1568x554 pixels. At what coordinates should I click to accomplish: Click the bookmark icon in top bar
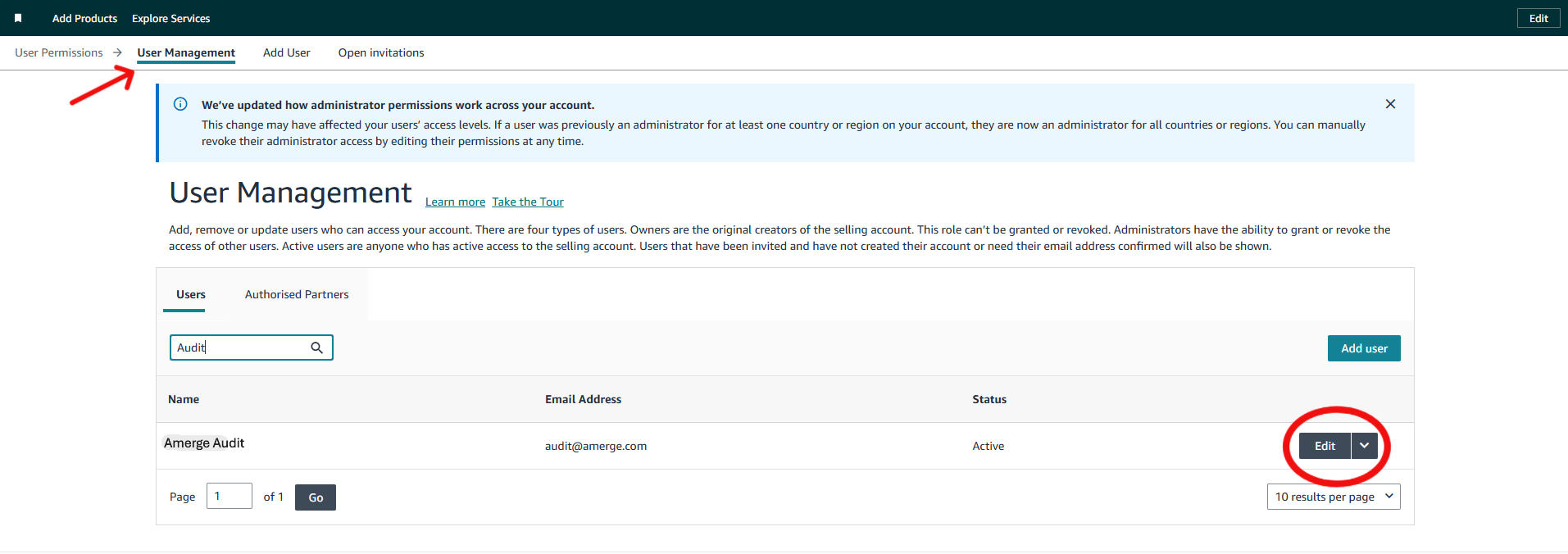18,18
